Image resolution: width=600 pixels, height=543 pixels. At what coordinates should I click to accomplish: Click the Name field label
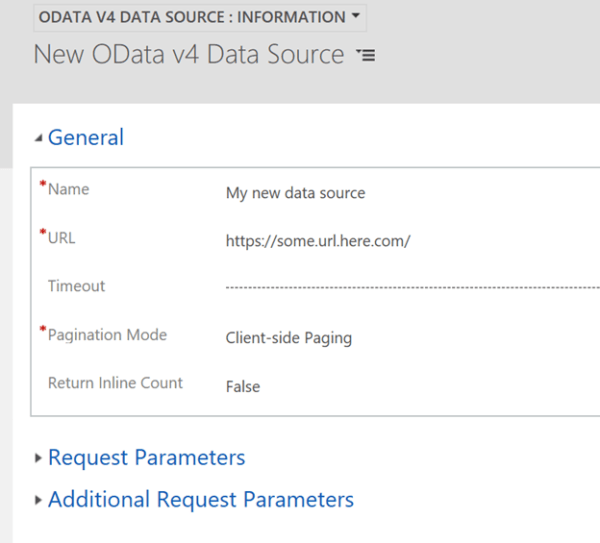[68, 189]
